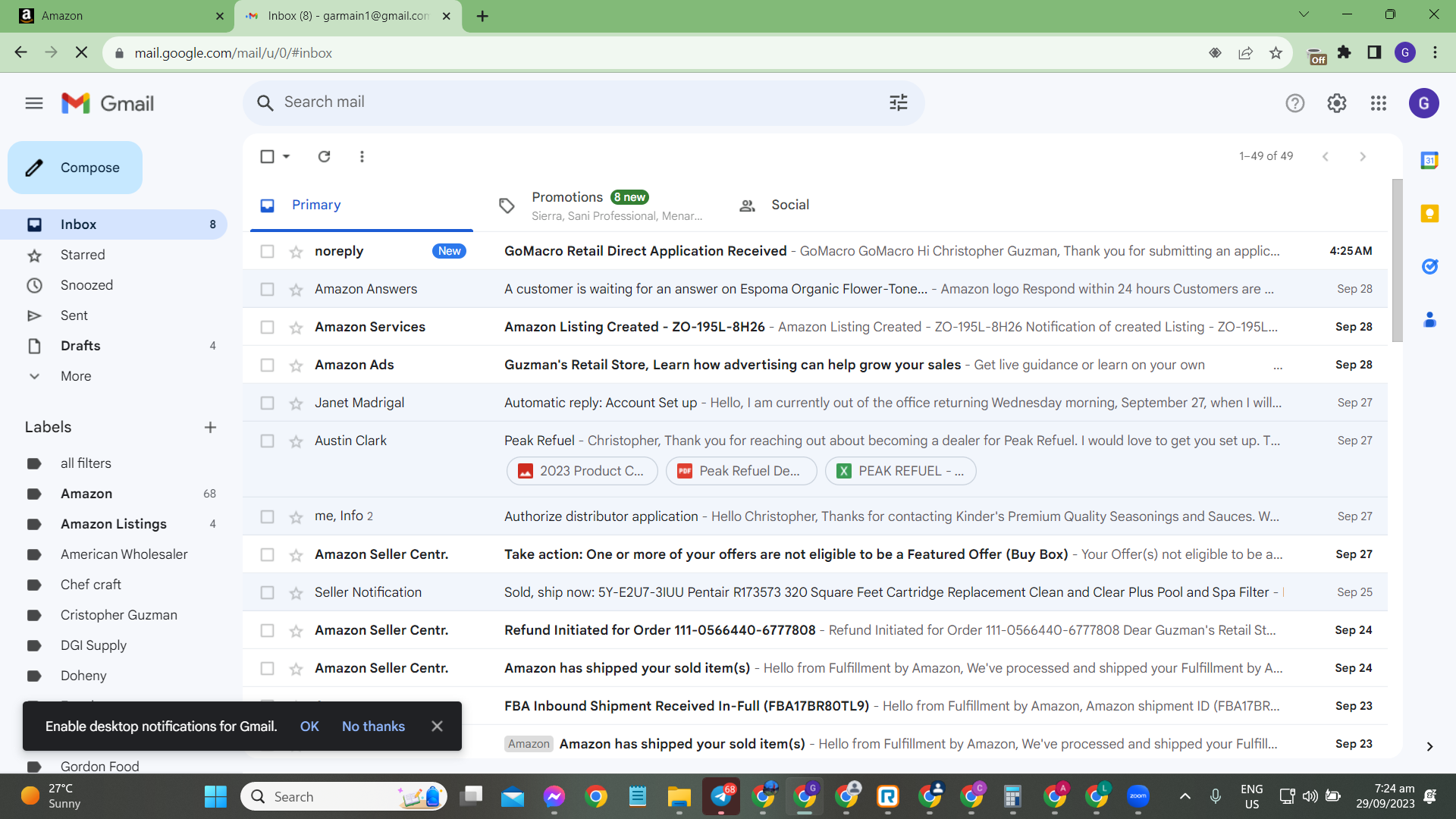Open the Sent folder
Image resolution: width=1456 pixels, height=819 pixels.
[74, 315]
